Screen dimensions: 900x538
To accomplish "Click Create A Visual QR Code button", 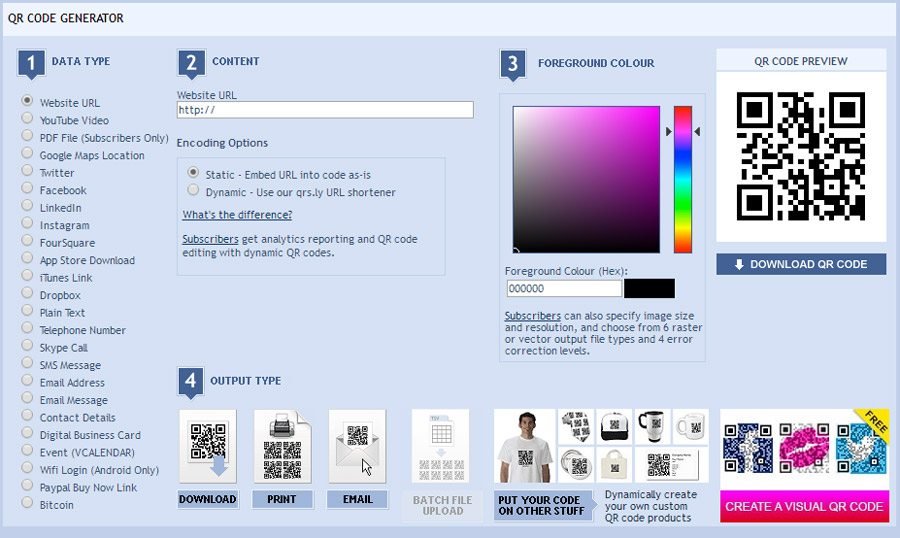I will coord(804,506).
